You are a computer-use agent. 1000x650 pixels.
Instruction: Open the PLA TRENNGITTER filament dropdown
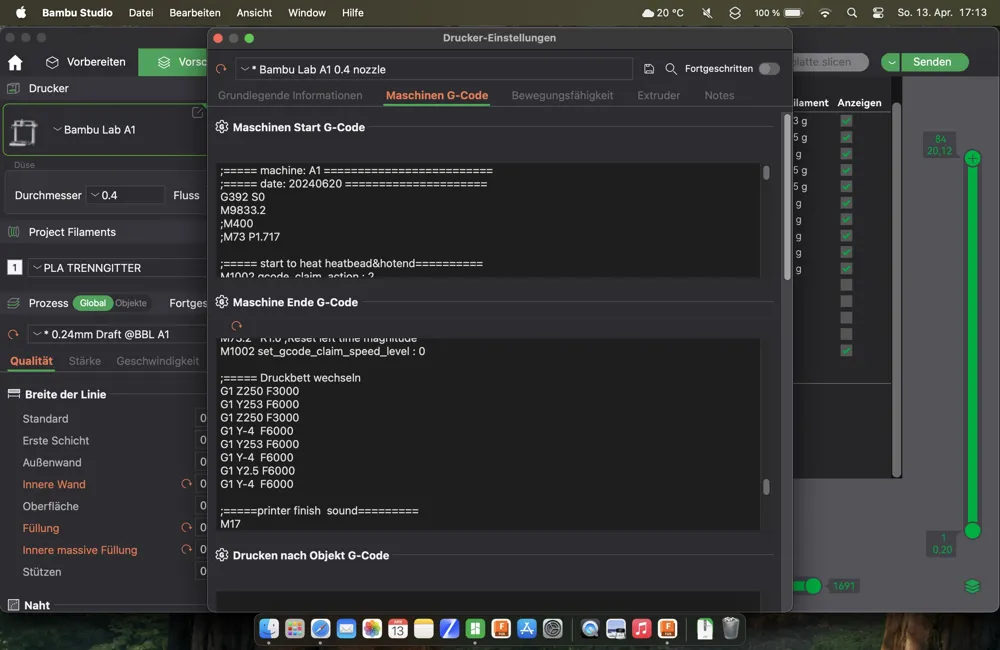115,268
